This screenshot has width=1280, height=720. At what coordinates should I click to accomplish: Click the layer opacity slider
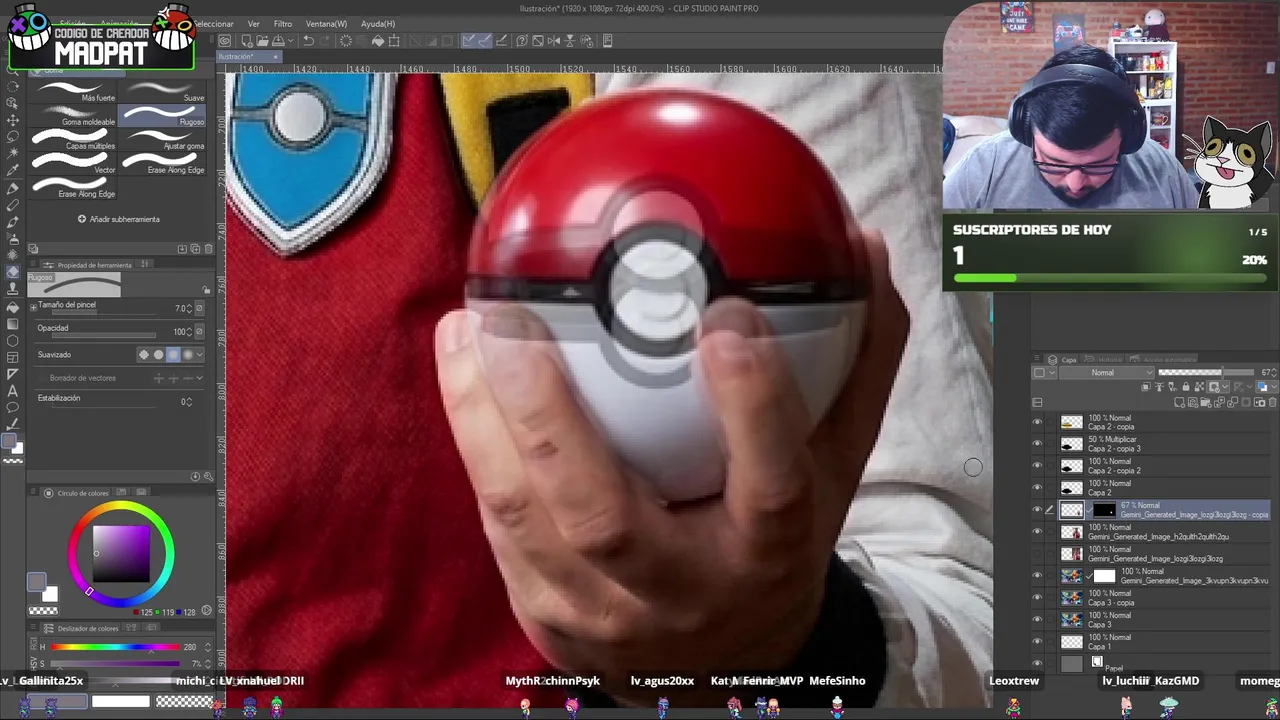point(1205,373)
